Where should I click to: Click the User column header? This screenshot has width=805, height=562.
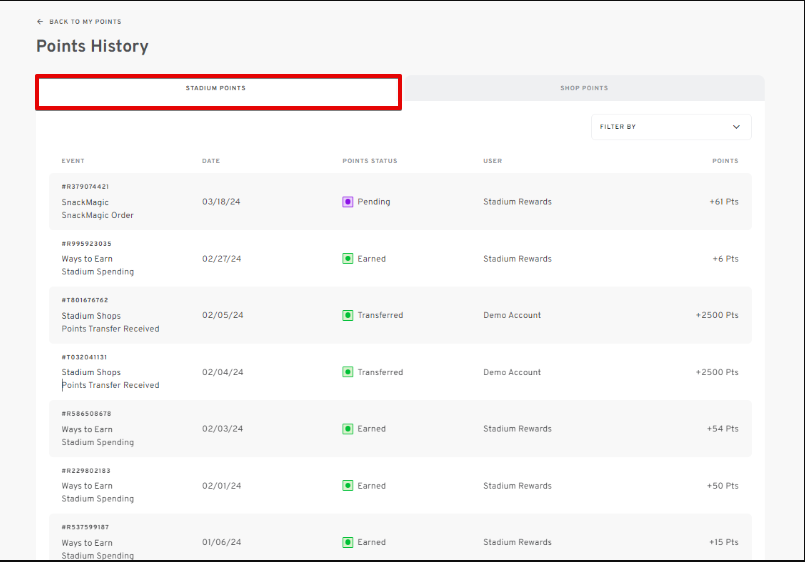pyautogui.click(x=493, y=161)
